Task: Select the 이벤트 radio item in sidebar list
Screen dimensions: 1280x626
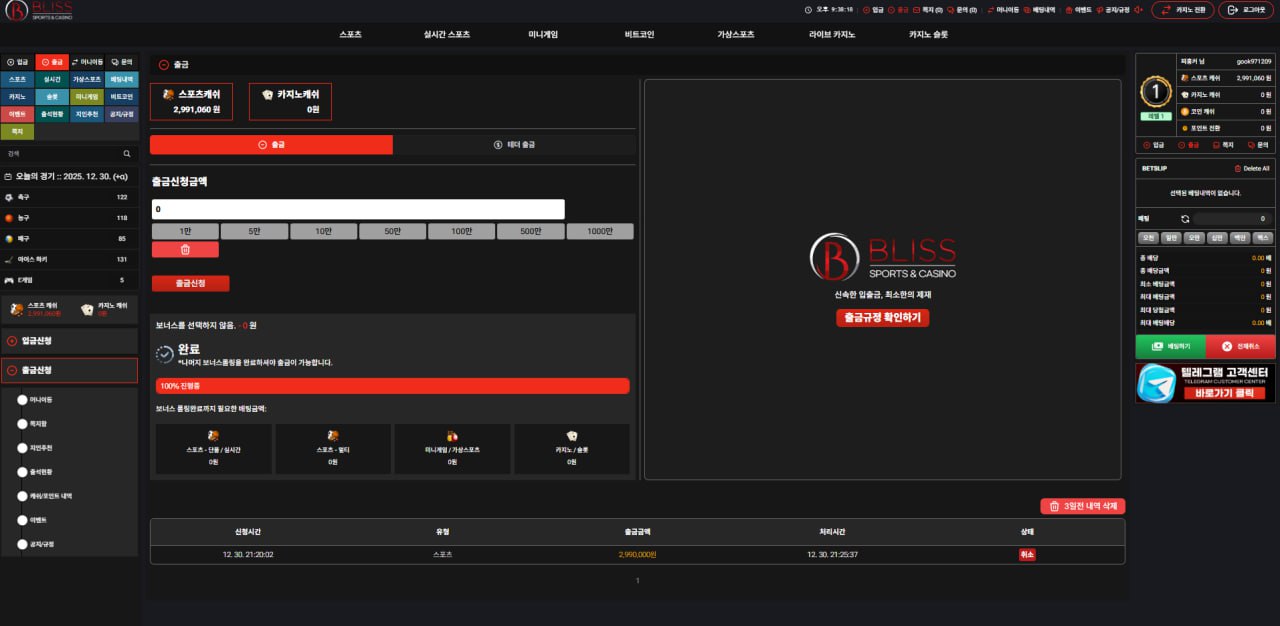Action: pyautogui.click(x=23, y=520)
